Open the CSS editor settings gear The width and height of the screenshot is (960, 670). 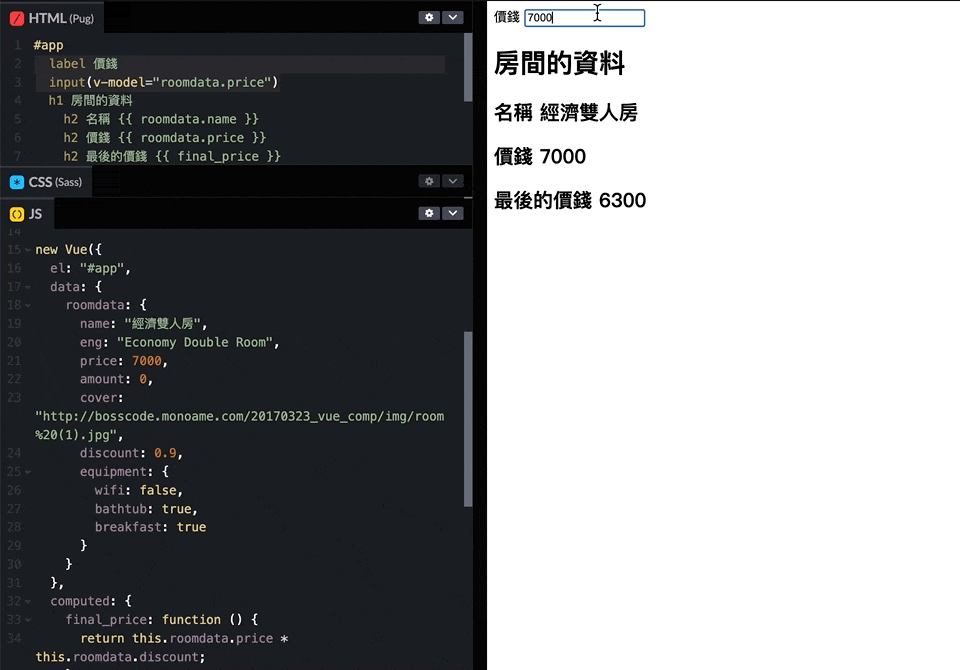(429, 181)
